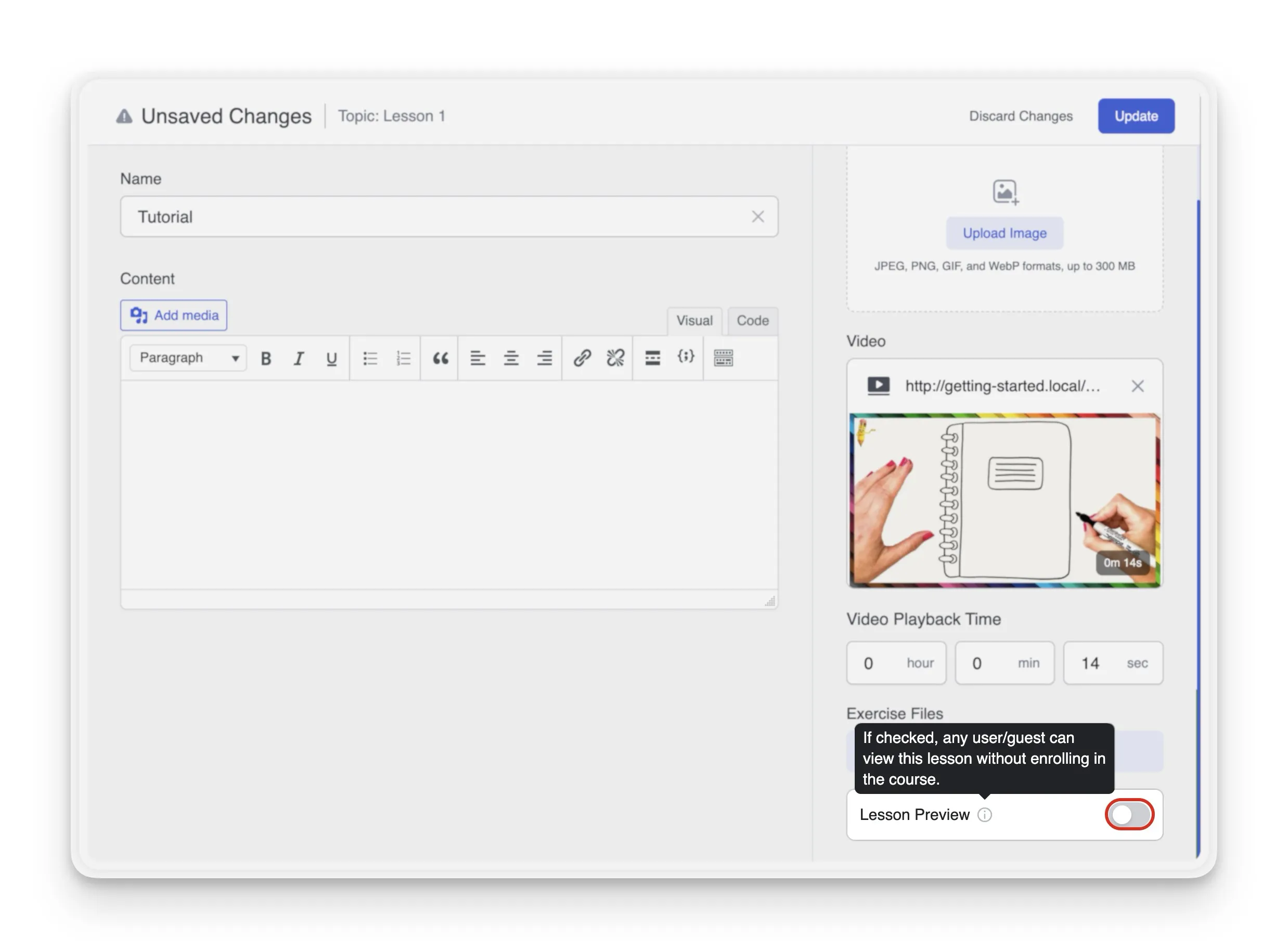Select the bulleted list icon
Screen dimensions: 1288x949
(x=370, y=357)
